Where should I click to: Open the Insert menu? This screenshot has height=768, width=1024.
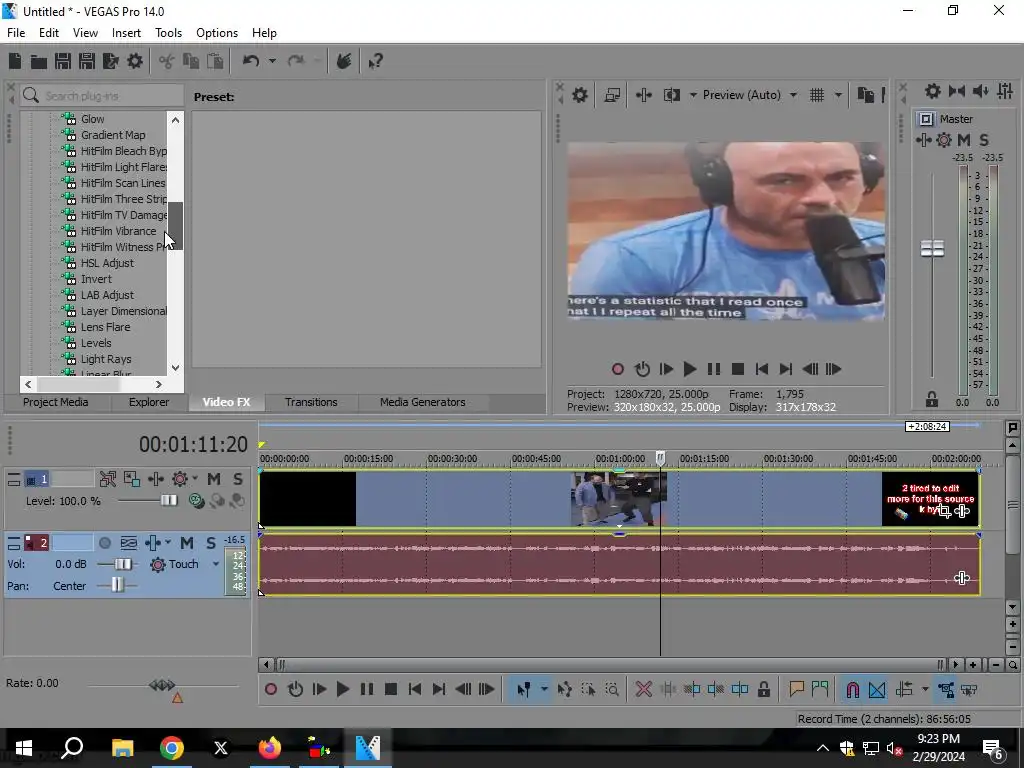click(126, 33)
